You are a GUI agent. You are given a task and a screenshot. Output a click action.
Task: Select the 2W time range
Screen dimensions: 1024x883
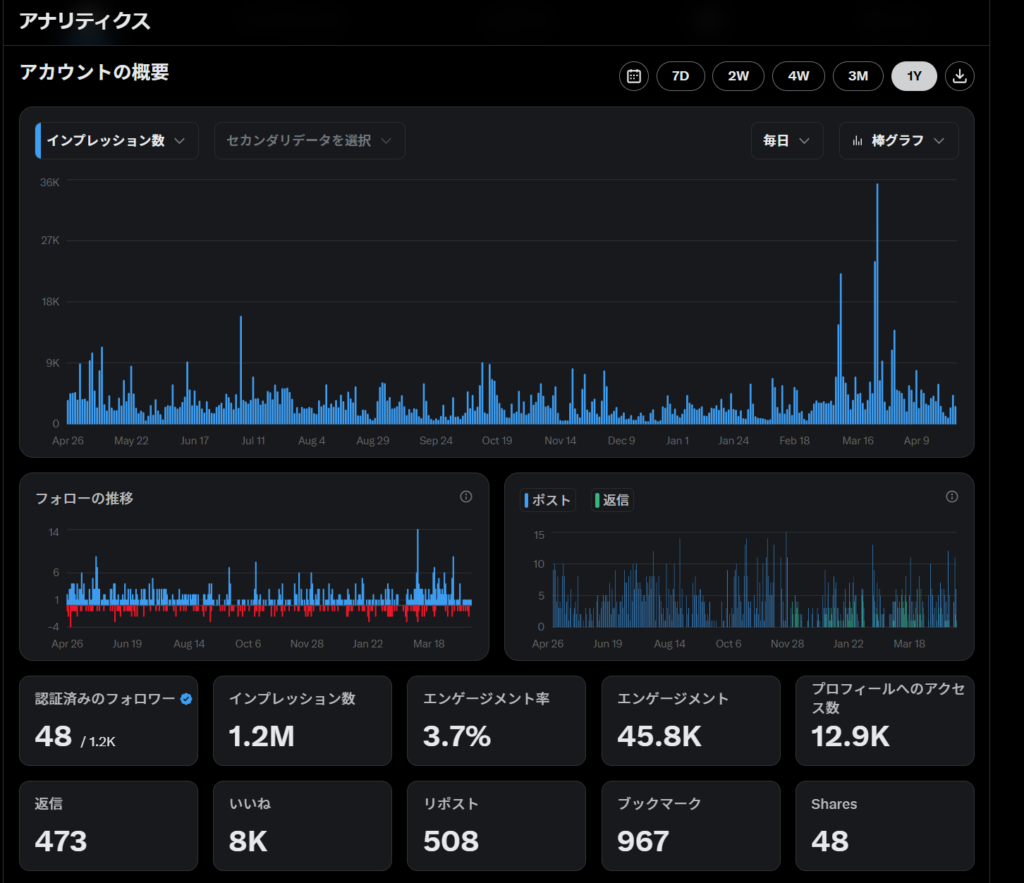738,76
